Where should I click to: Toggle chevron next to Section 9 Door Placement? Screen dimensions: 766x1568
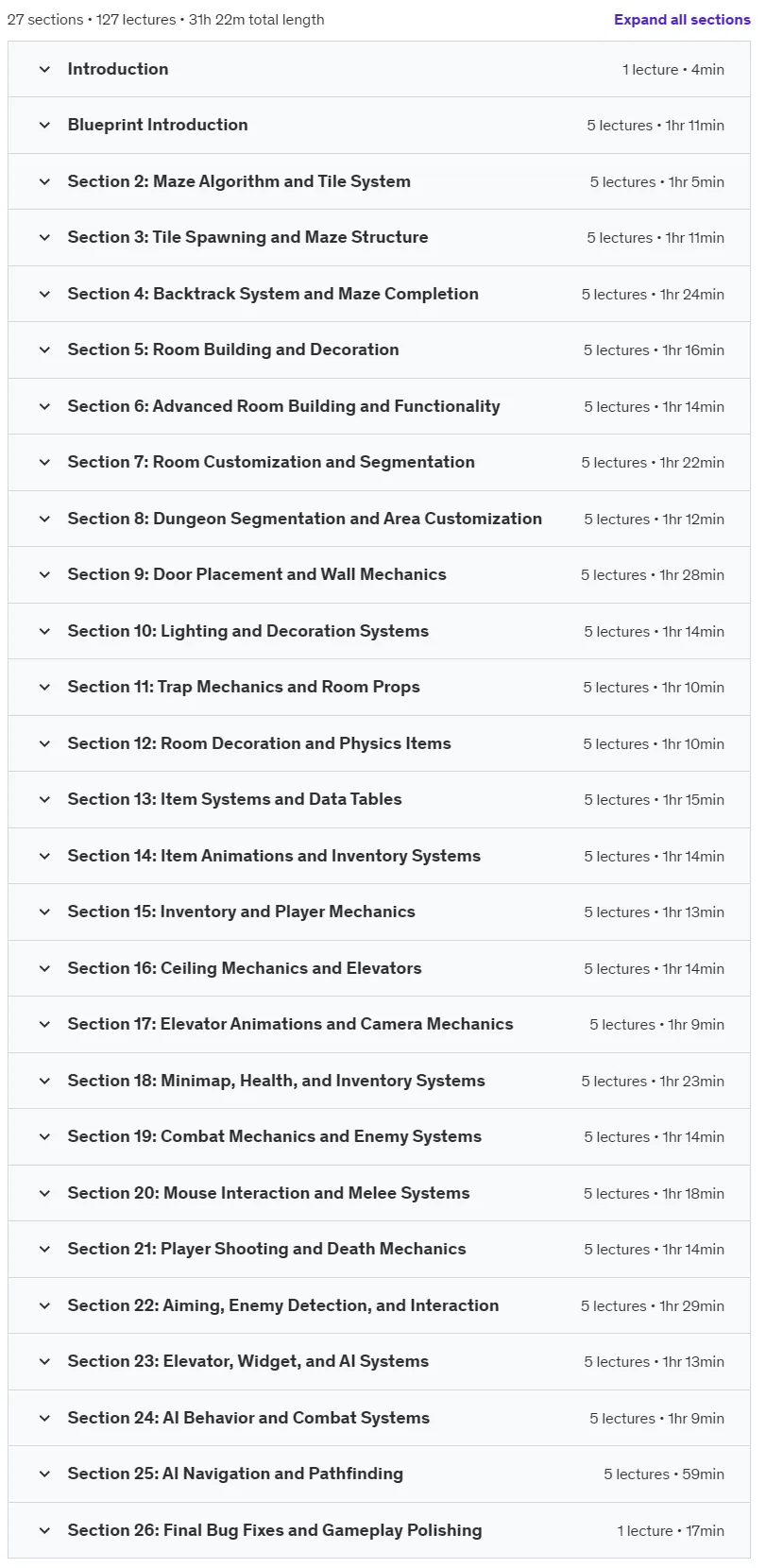click(x=44, y=574)
